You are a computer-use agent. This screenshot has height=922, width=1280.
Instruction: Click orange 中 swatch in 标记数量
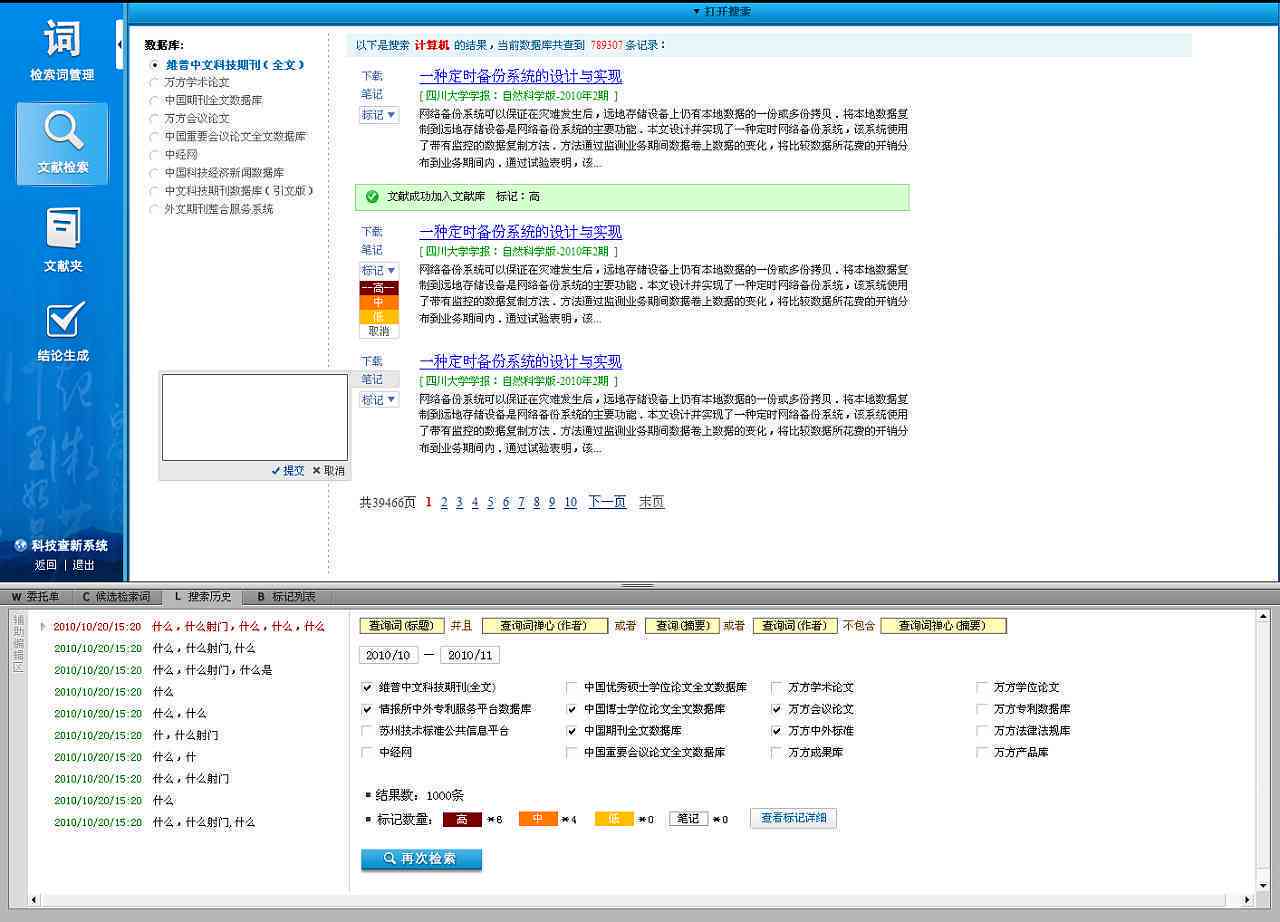538,819
